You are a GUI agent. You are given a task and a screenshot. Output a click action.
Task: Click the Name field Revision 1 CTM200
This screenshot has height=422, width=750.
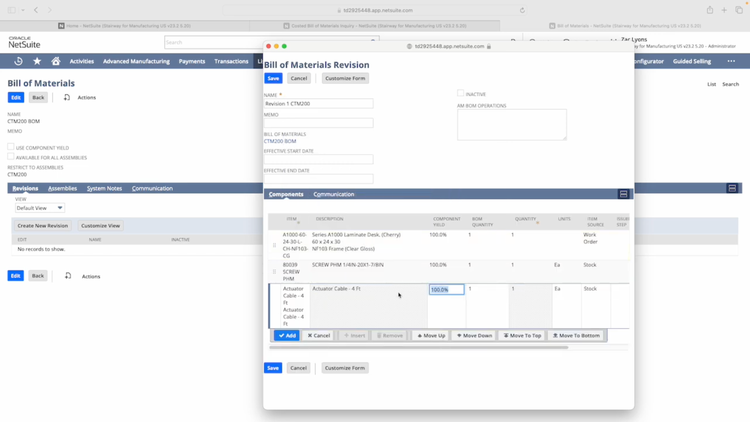(x=319, y=103)
